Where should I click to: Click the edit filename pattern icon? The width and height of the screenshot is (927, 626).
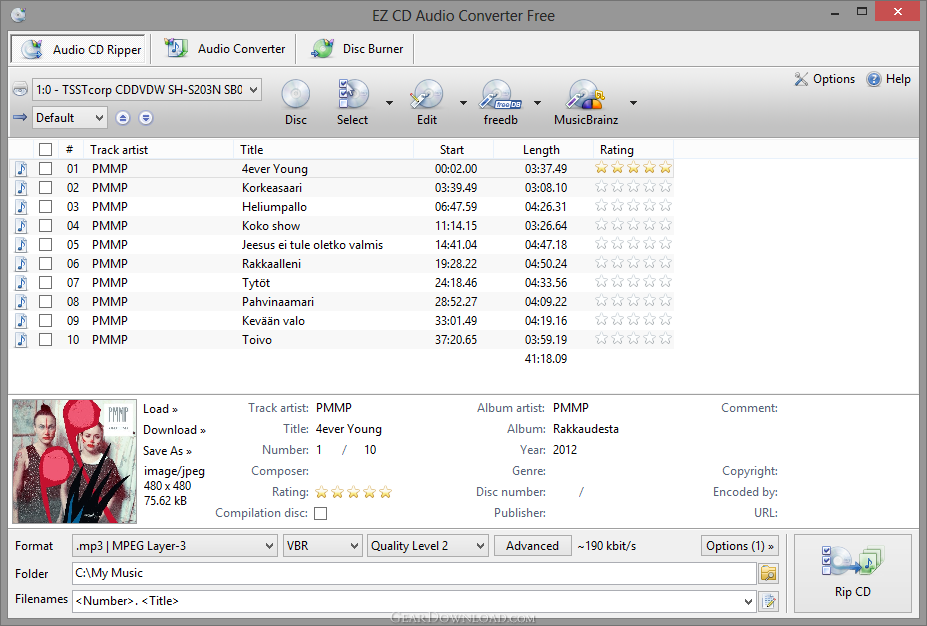pyautogui.click(x=769, y=601)
